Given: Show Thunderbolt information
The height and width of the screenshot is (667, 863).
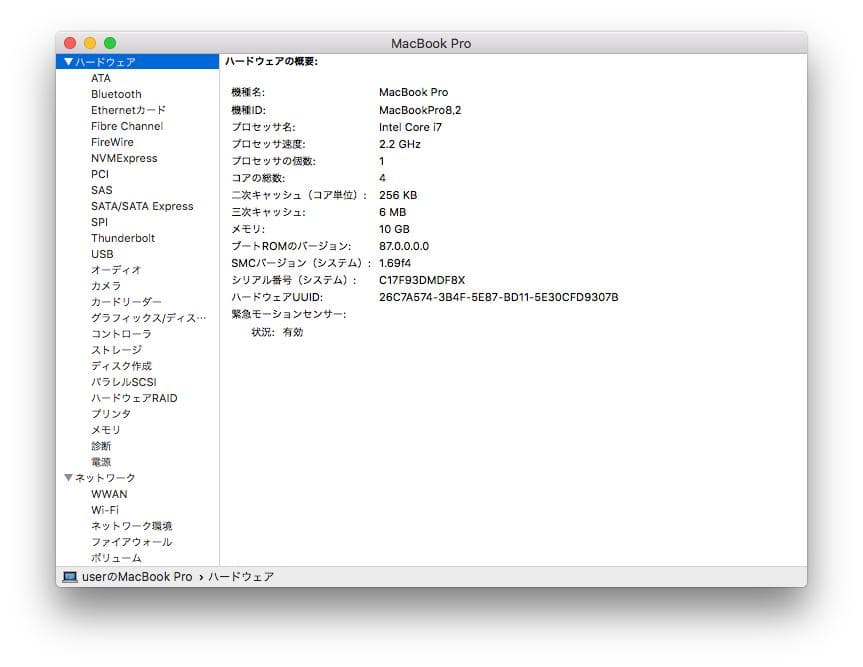Looking at the screenshot, I should (x=123, y=238).
